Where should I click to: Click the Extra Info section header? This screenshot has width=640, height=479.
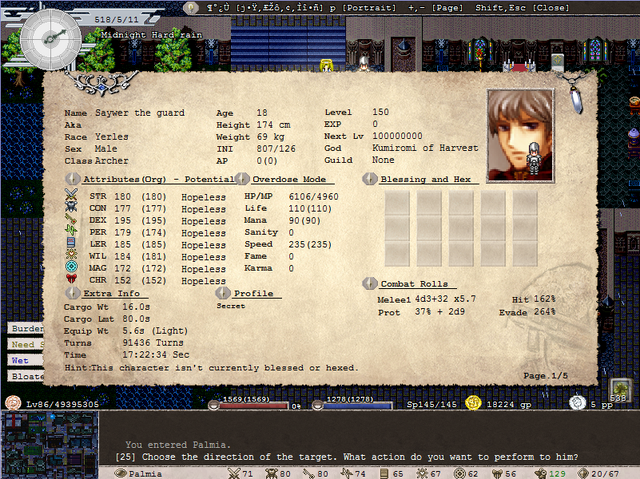111,293
